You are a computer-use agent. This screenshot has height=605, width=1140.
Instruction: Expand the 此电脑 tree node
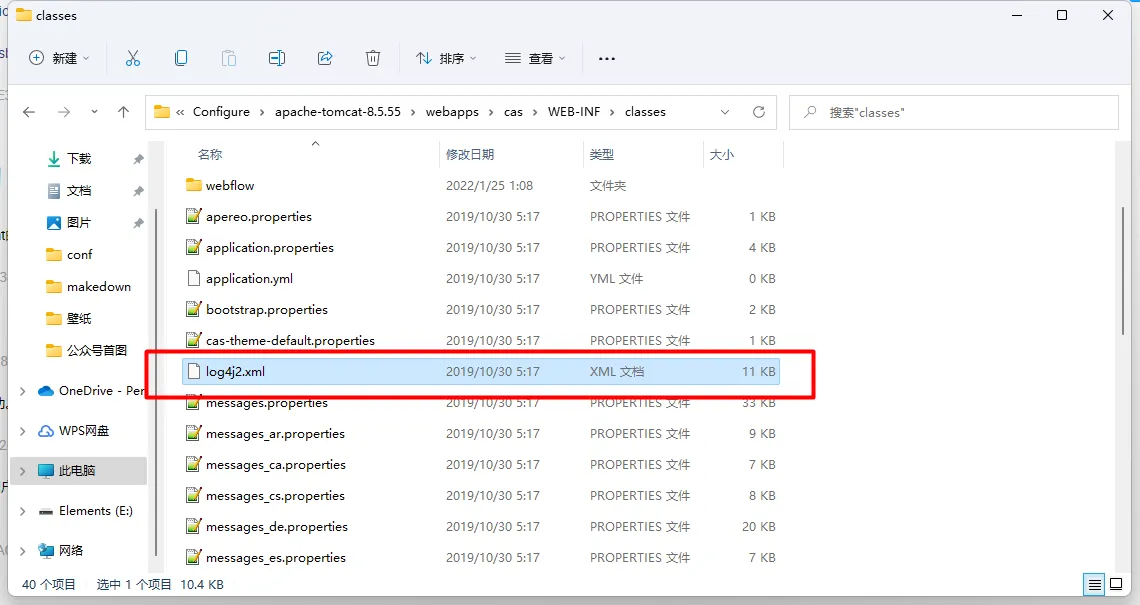point(23,471)
